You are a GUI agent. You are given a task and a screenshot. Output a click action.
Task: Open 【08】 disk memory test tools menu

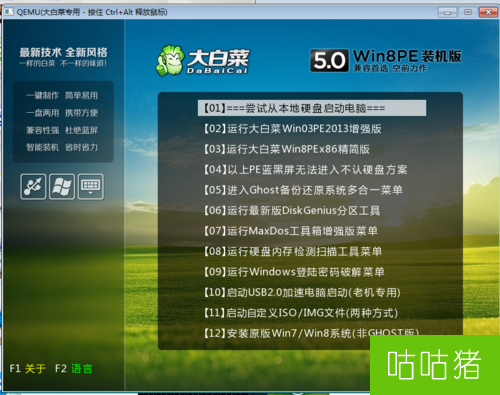pyautogui.click(x=293, y=251)
